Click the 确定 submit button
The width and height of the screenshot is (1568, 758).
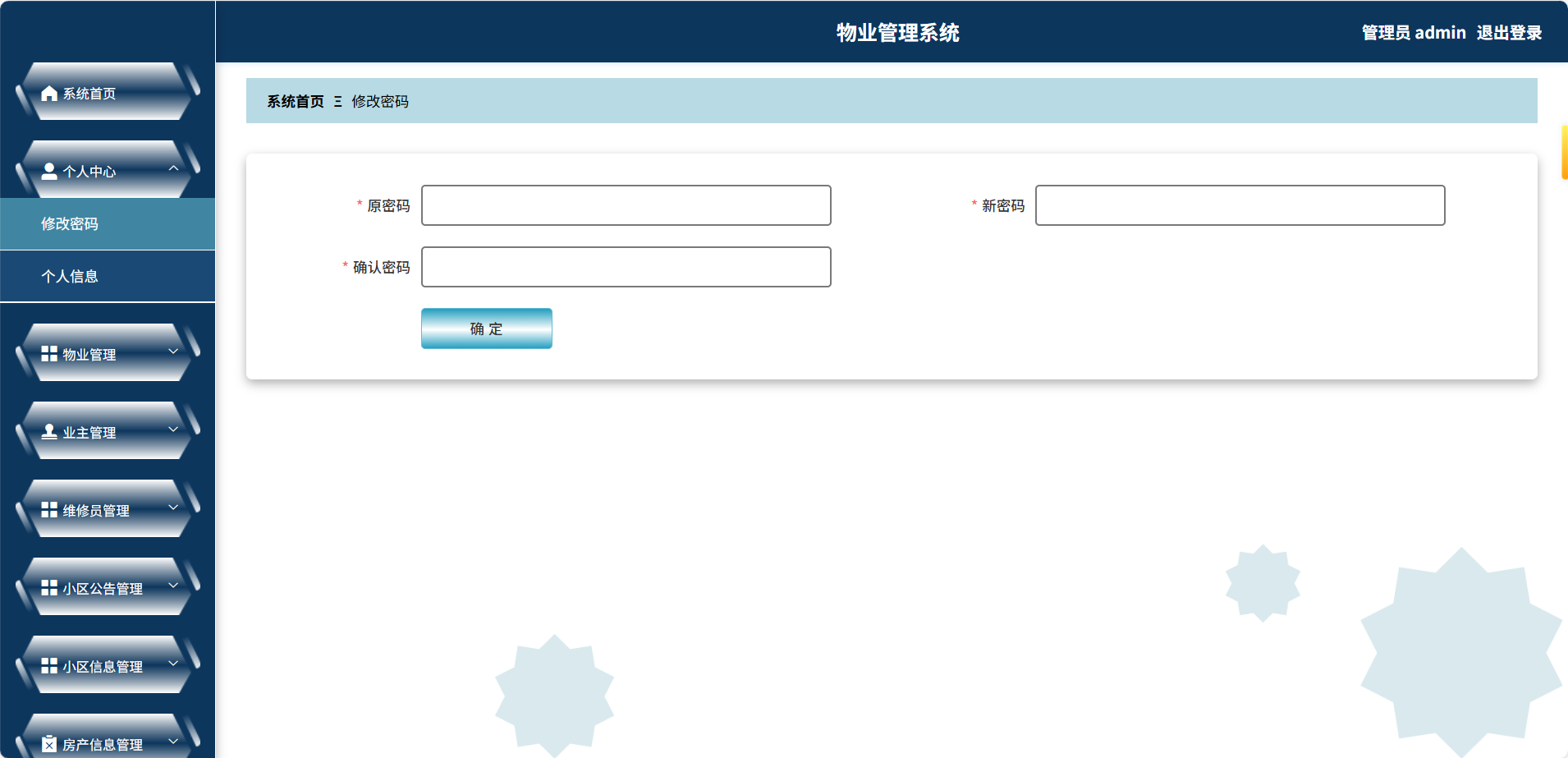pyautogui.click(x=487, y=328)
